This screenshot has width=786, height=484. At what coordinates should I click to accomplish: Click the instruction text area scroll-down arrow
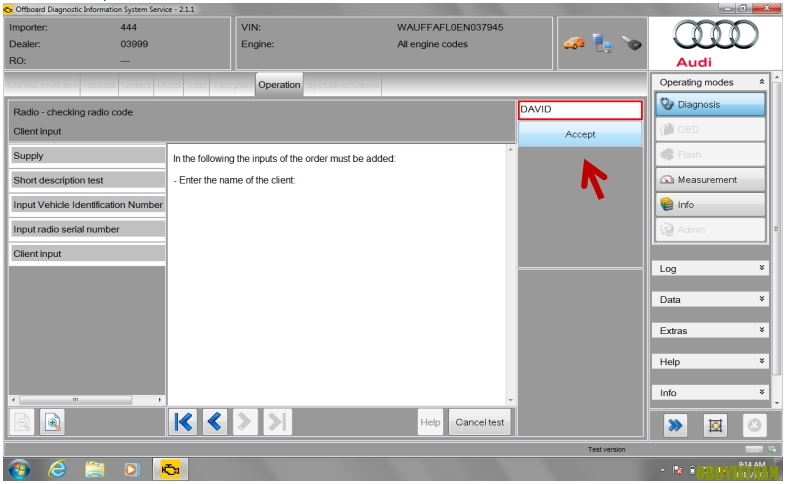pyautogui.click(x=510, y=400)
